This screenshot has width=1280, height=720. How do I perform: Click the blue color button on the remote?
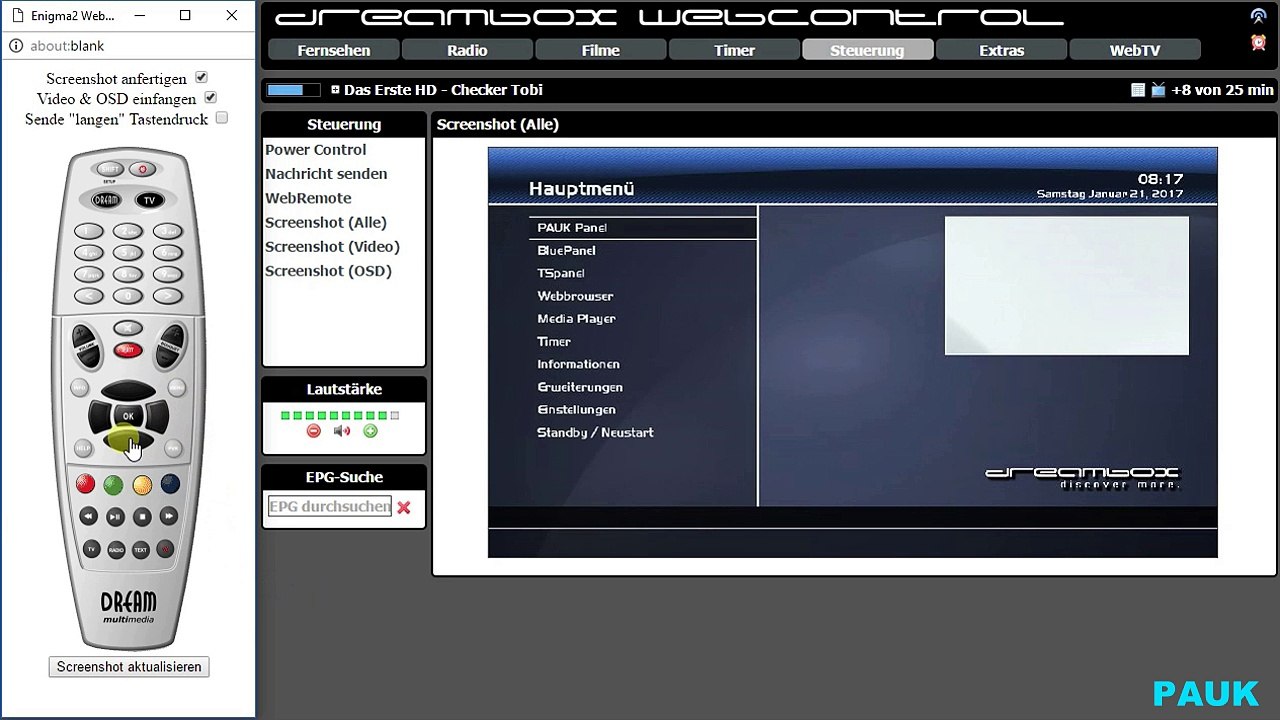[170, 485]
